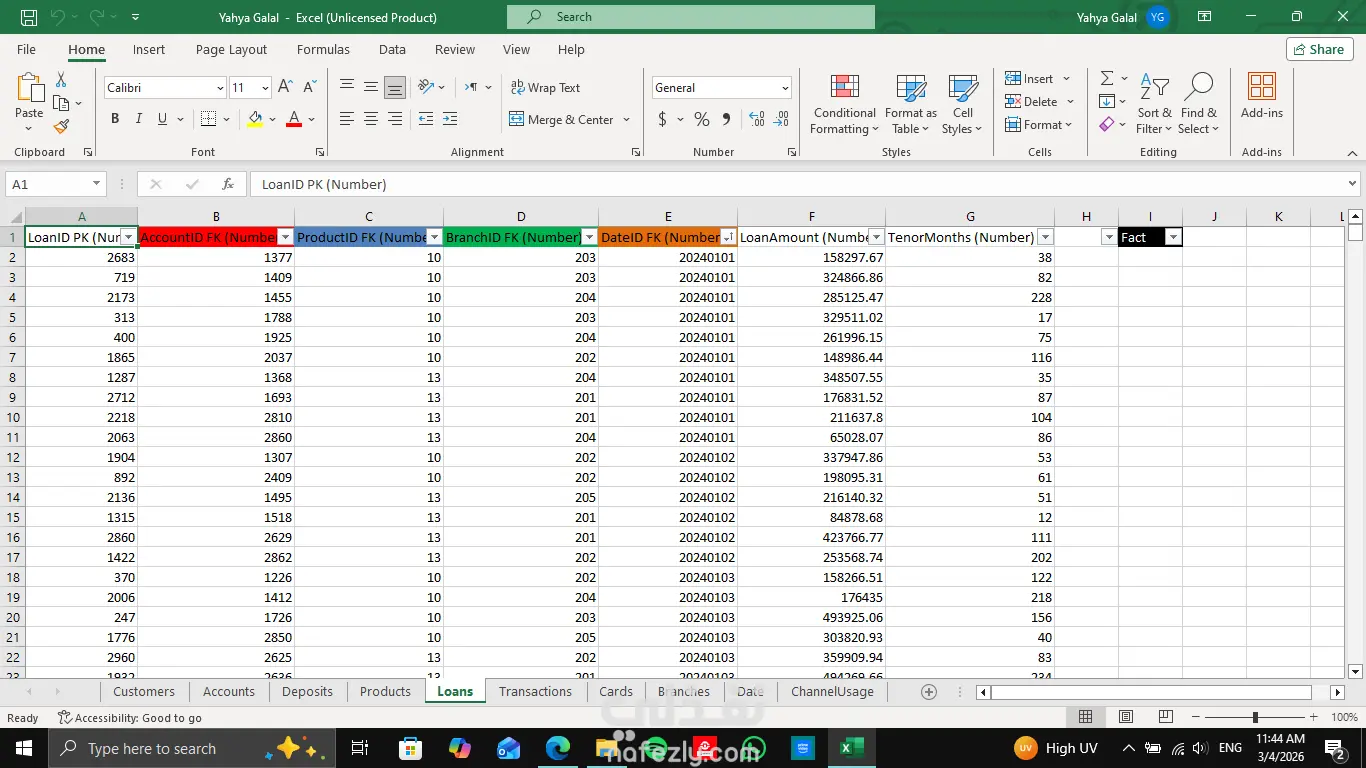Viewport: 1366px width, 768px height.
Task: Open filter dropdown for AccountID FK column
Action: coord(285,237)
